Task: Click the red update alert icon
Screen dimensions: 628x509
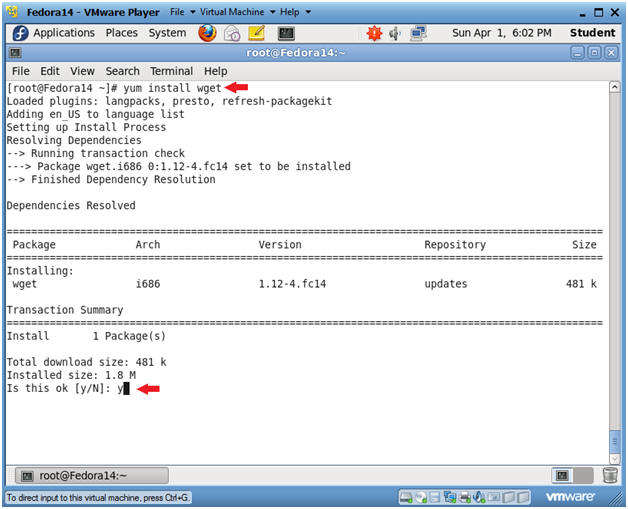Action: click(374, 33)
